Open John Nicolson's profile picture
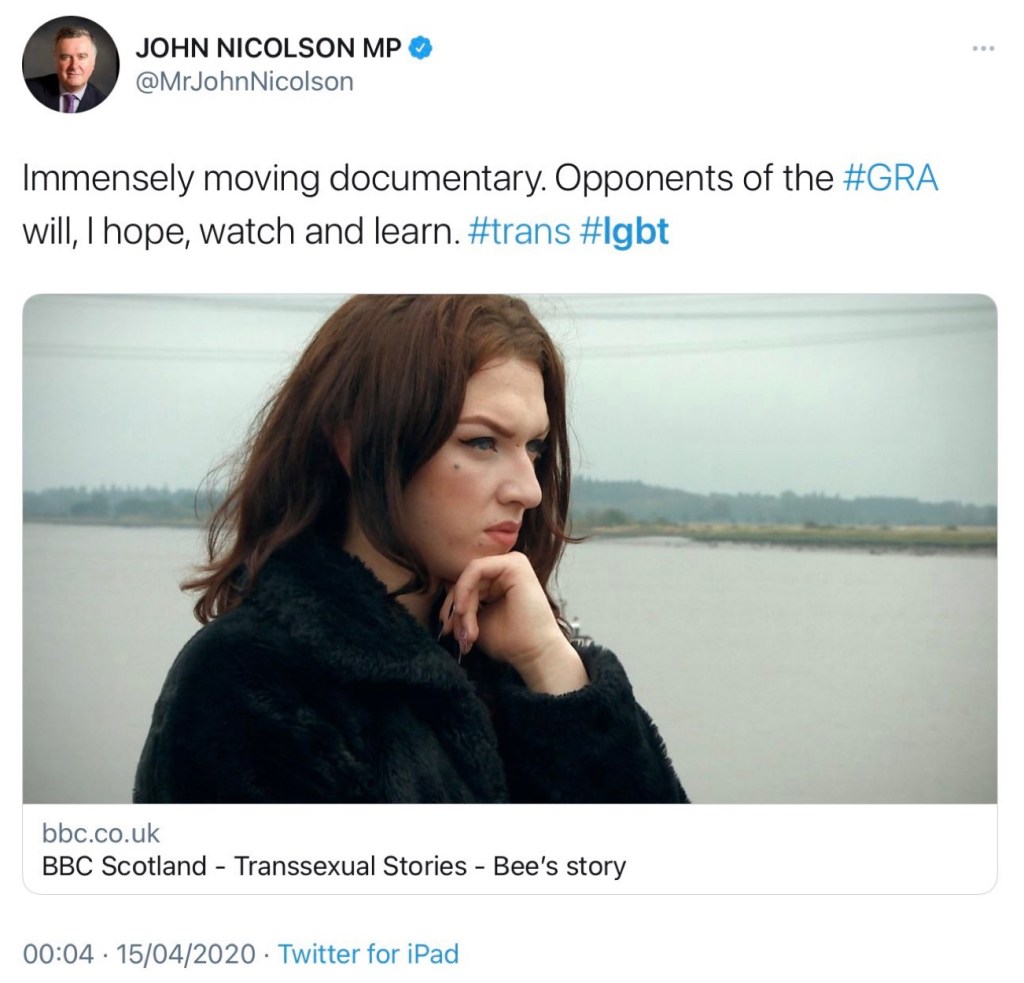The height and width of the screenshot is (983, 1024). pos(70,65)
